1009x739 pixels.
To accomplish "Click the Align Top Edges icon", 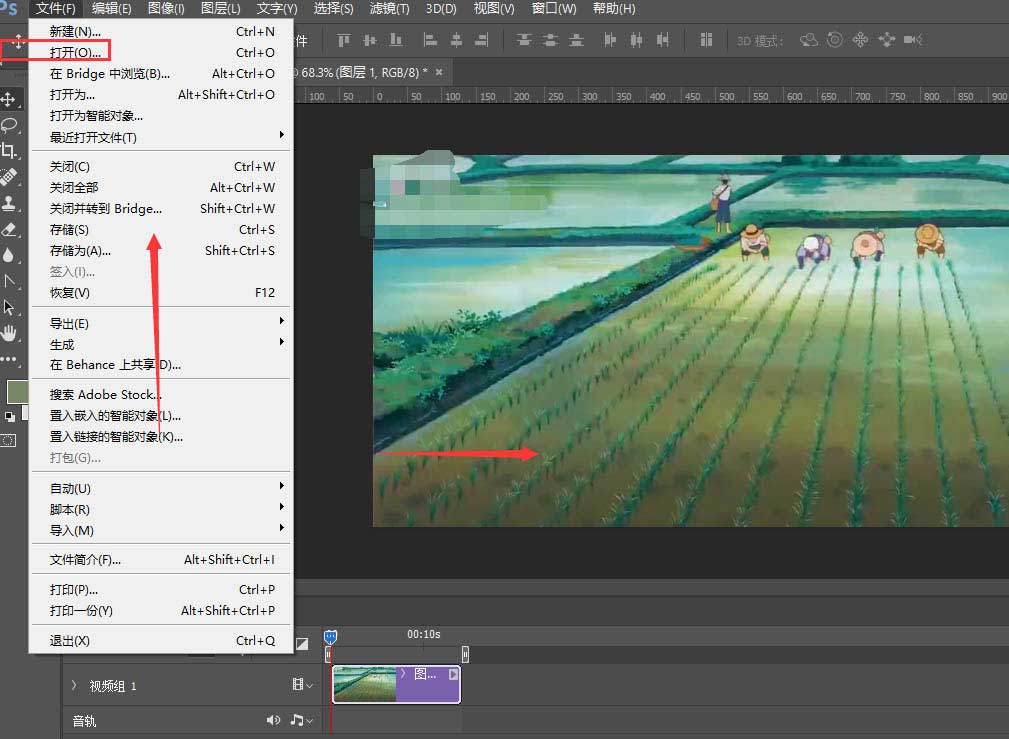I will pos(344,41).
